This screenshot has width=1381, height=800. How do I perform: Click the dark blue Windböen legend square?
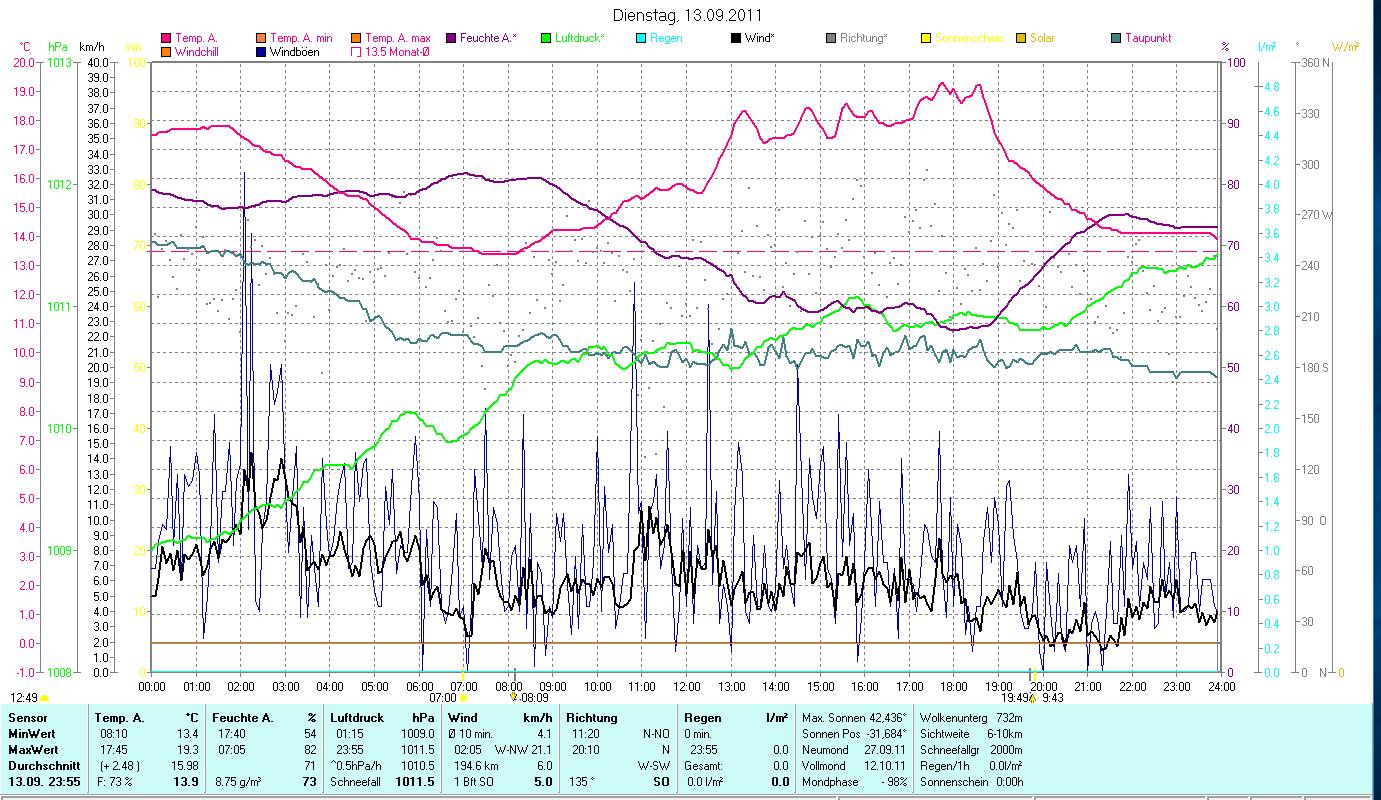pos(261,51)
